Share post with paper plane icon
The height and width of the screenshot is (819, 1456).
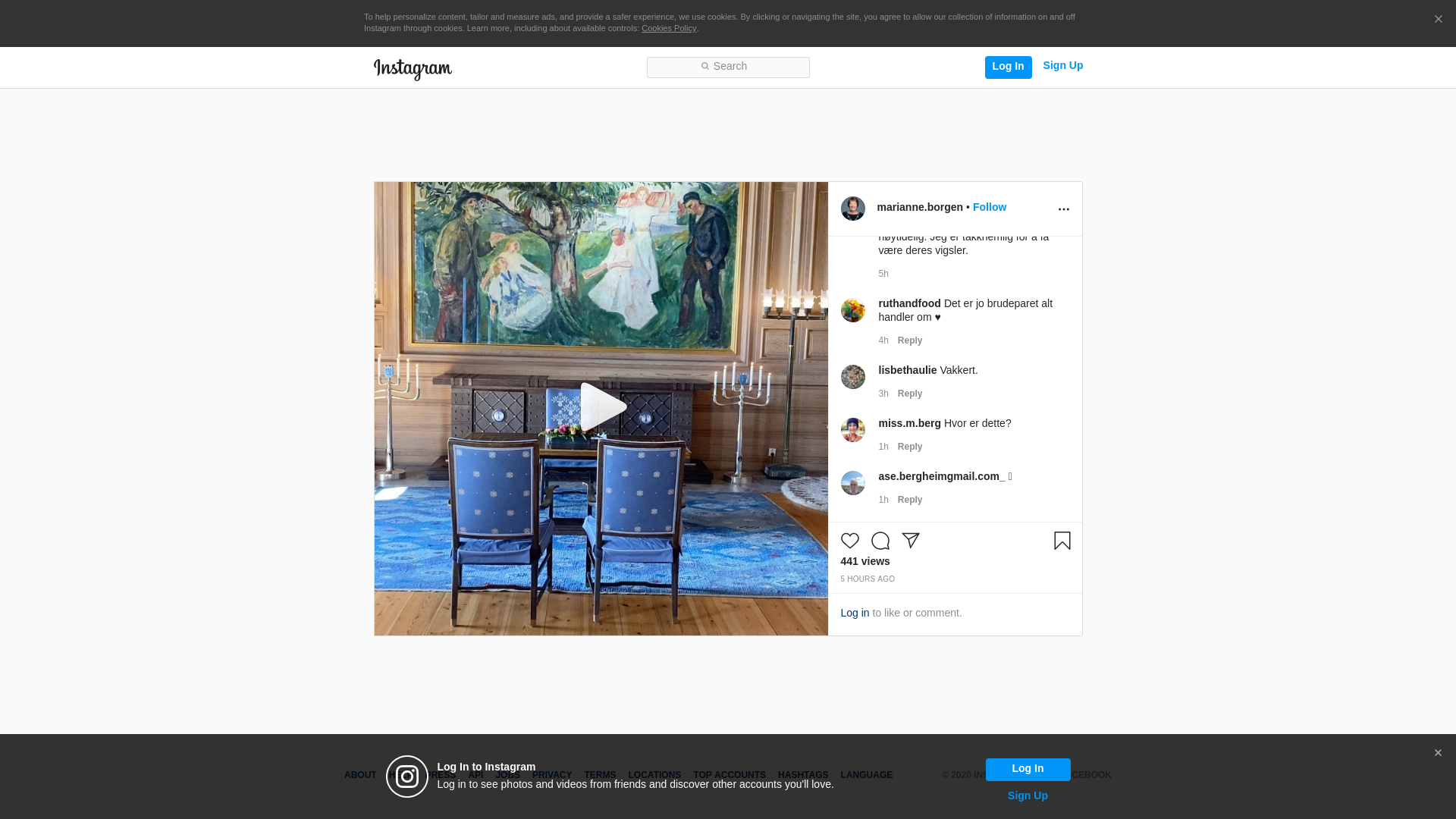[911, 541]
